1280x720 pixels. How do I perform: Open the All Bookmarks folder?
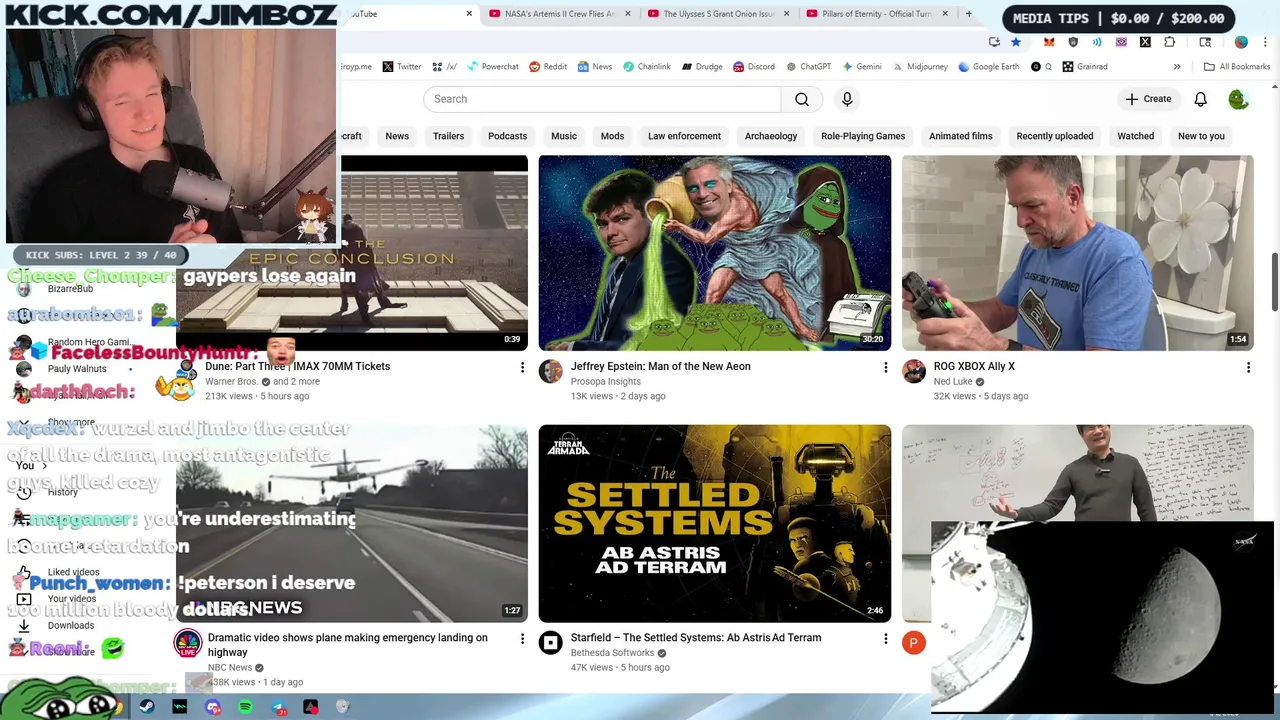(x=1237, y=67)
